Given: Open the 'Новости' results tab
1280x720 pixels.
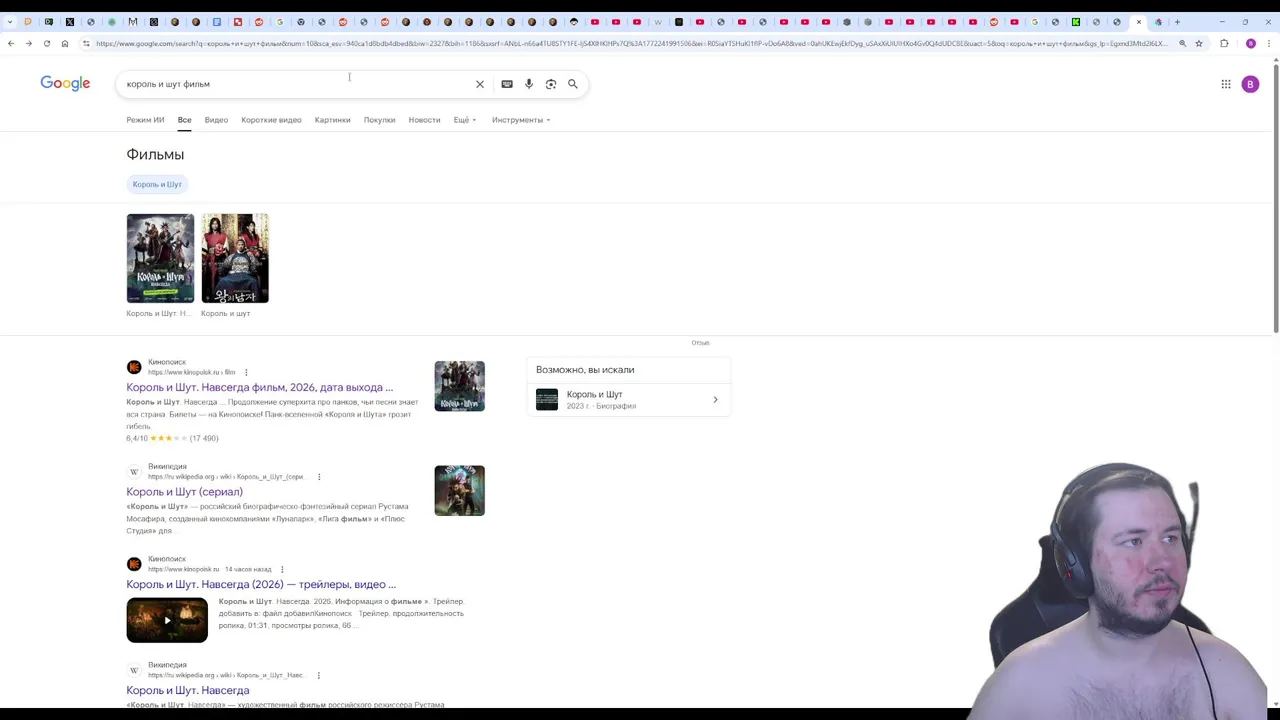Looking at the screenshot, I should 424,120.
